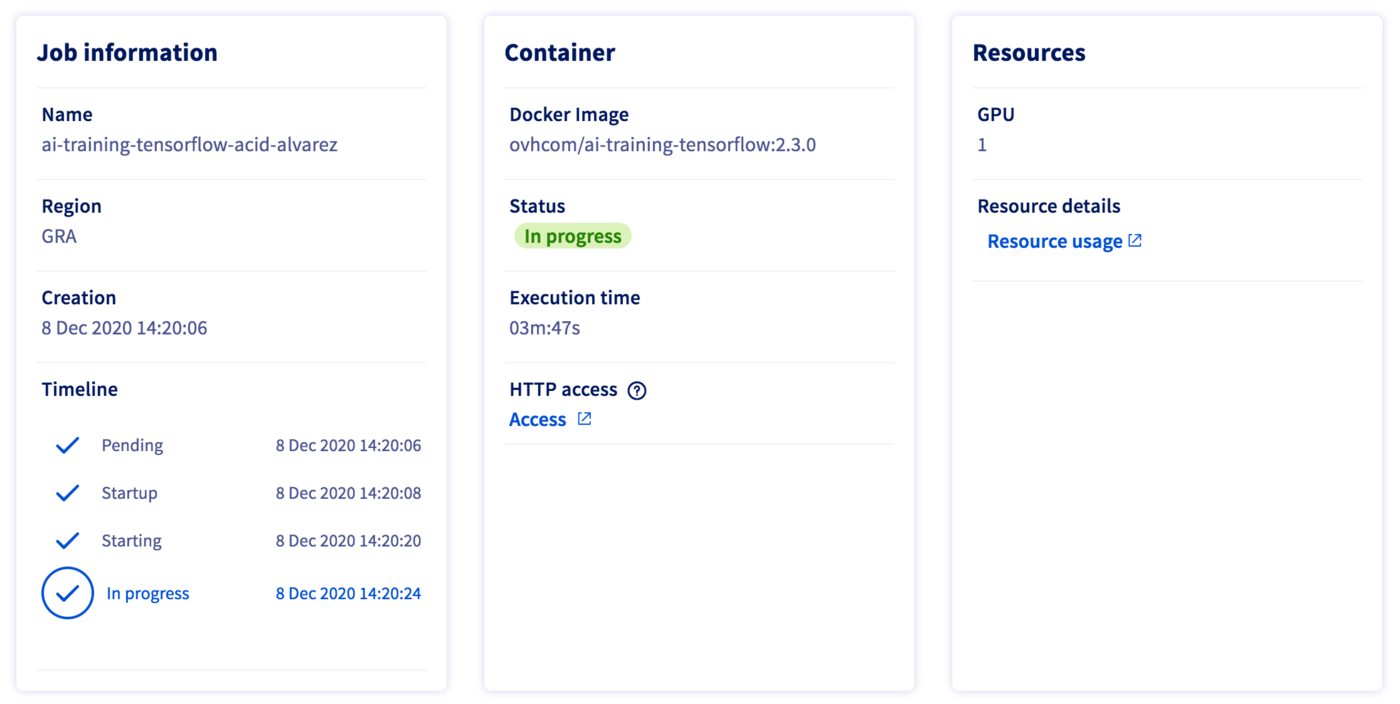This screenshot has width=1400, height=704.
Task: Click the external link icon beside Resource usage
Action: point(1135,241)
